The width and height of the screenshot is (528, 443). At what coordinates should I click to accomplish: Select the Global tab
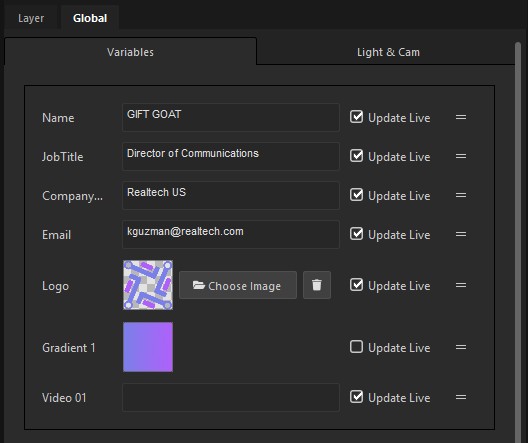[90, 18]
